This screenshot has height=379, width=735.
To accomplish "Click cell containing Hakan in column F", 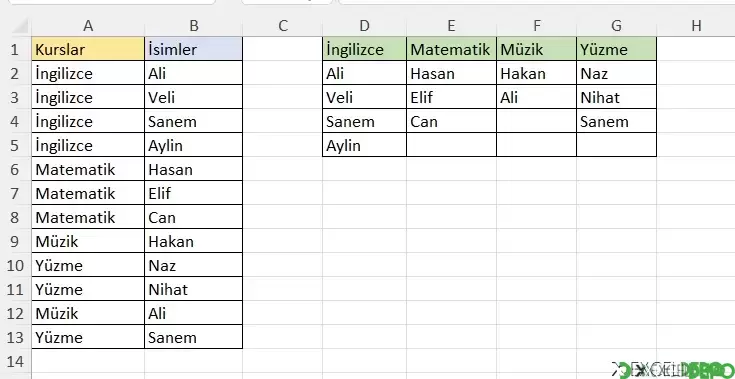I will tap(537, 73).
